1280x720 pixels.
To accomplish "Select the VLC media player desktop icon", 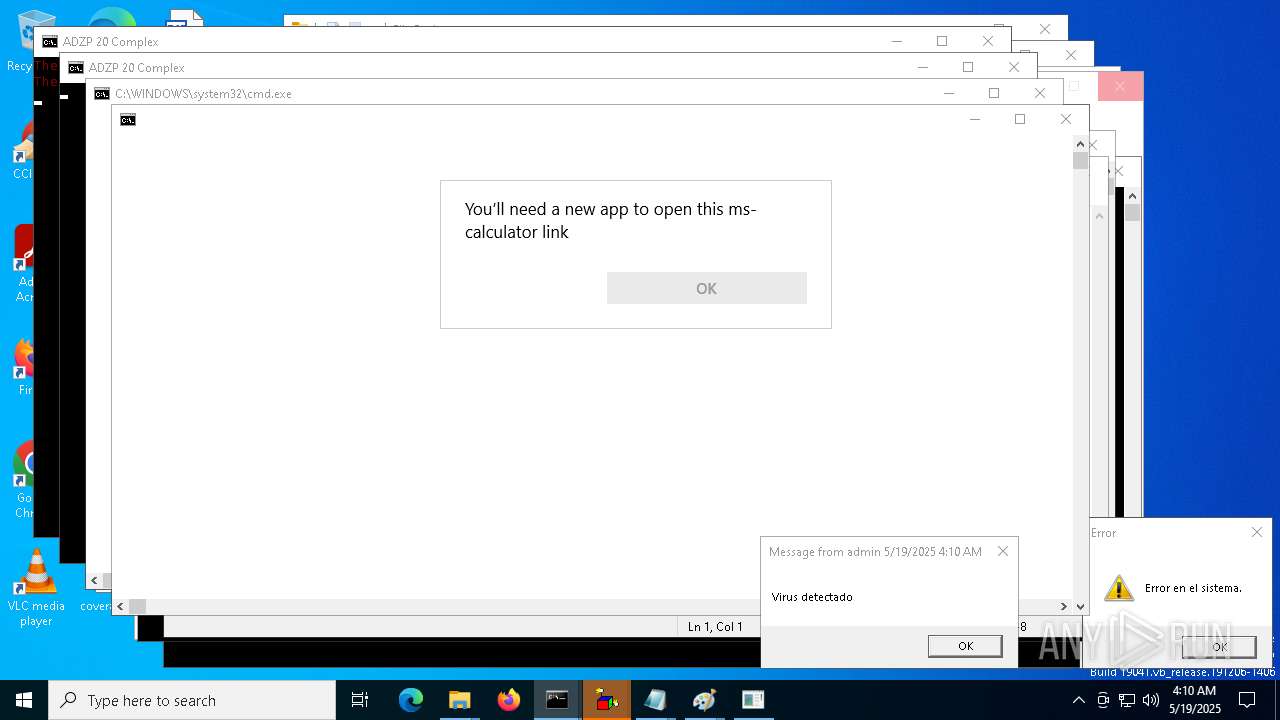I will click(x=36, y=588).
